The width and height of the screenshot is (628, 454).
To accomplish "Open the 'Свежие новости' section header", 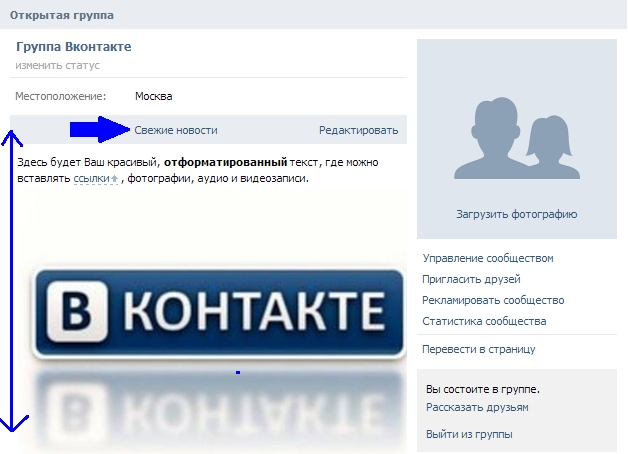I will point(176,130).
